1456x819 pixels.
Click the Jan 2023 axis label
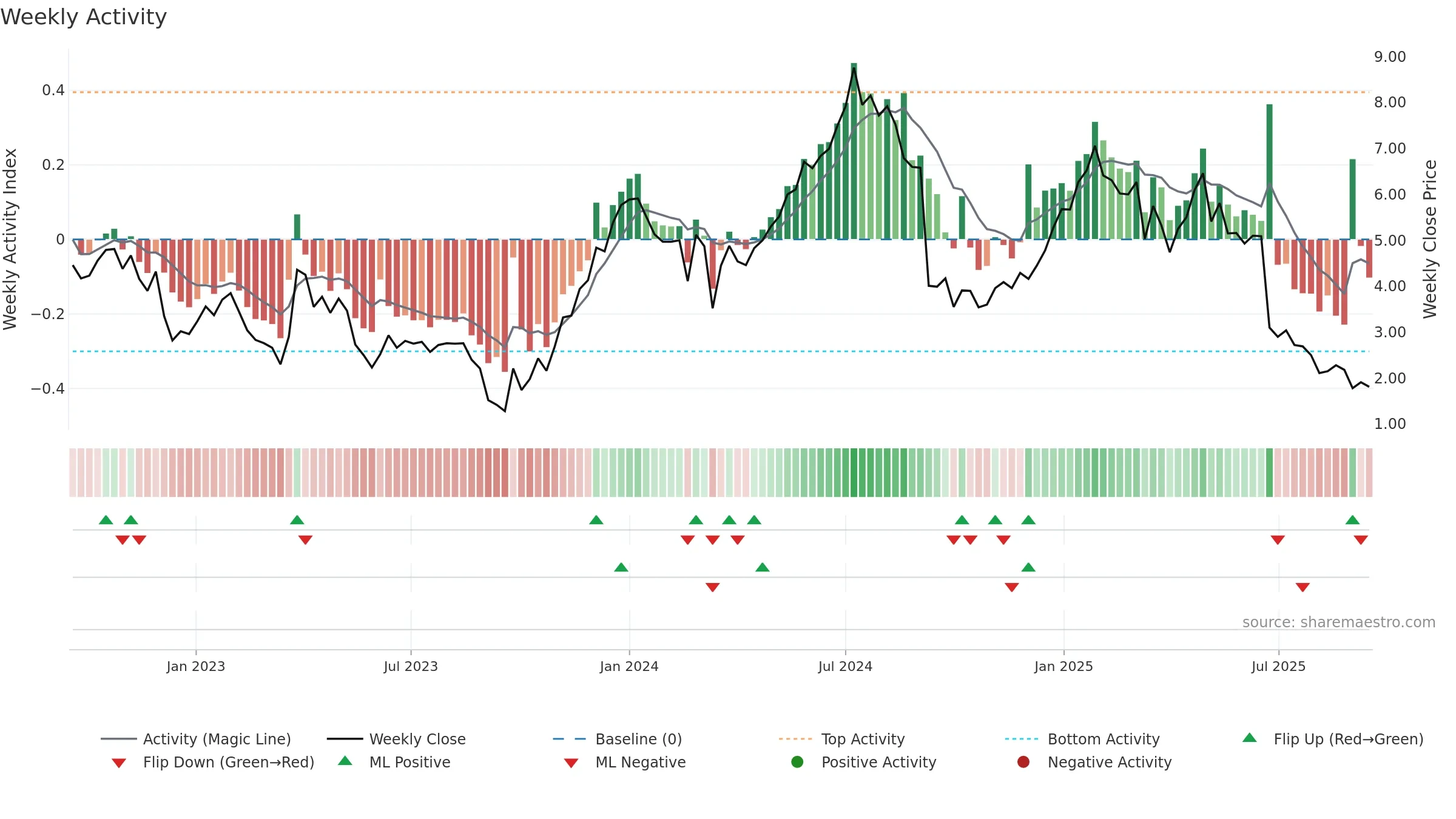196,667
